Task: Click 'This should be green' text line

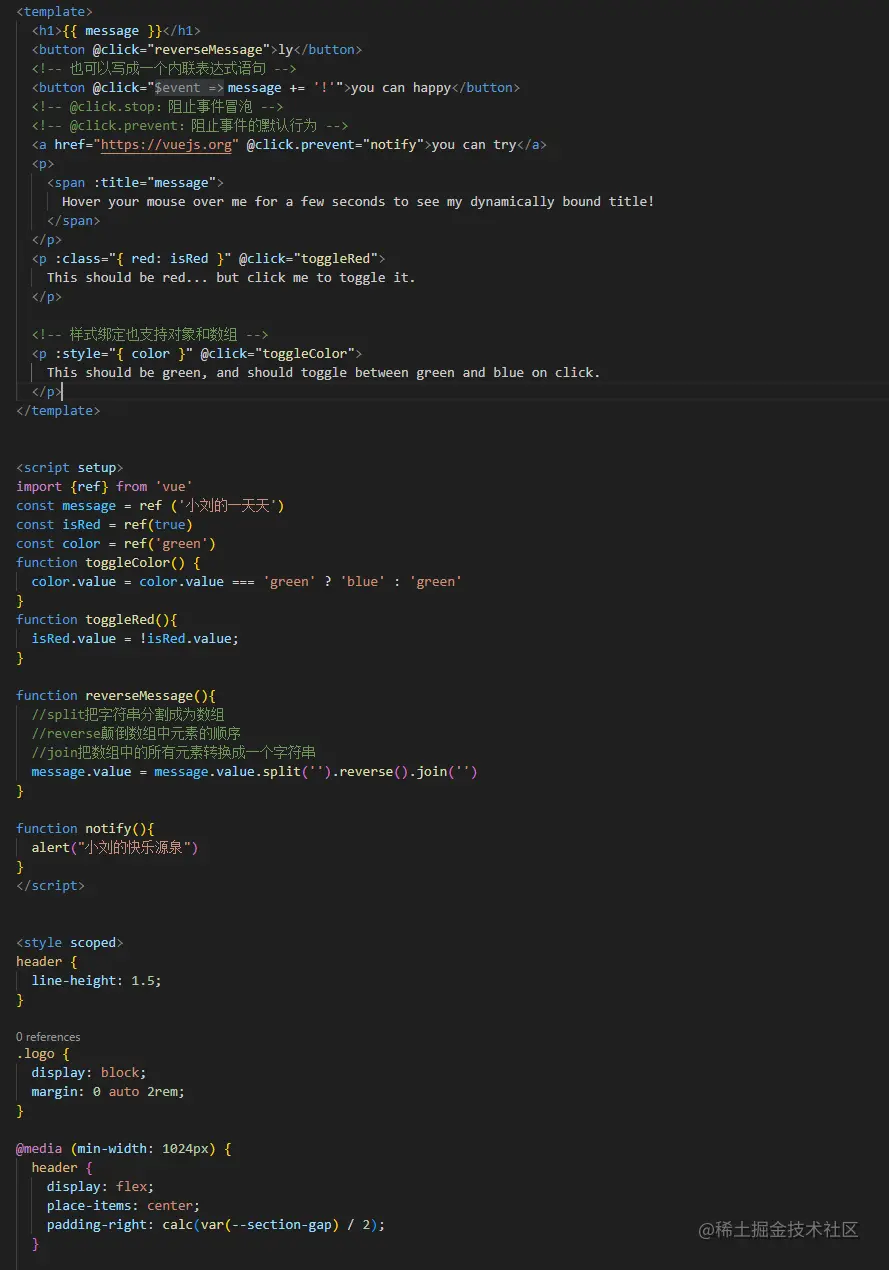Action: (324, 372)
